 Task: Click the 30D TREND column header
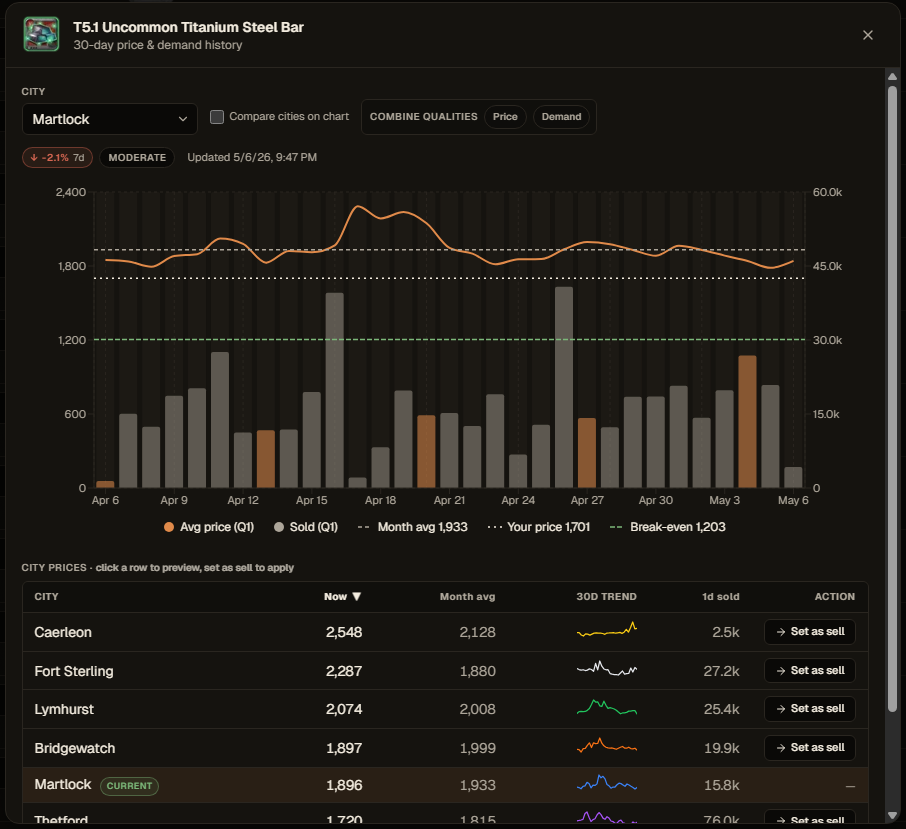tap(606, 597)
